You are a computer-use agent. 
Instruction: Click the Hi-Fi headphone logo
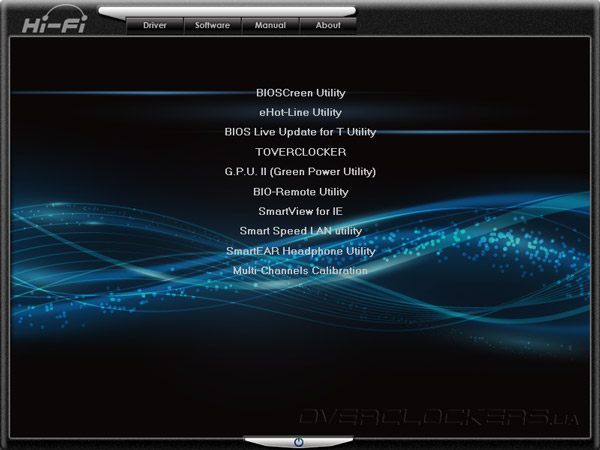pyautogui.click(x=55, y=19)
